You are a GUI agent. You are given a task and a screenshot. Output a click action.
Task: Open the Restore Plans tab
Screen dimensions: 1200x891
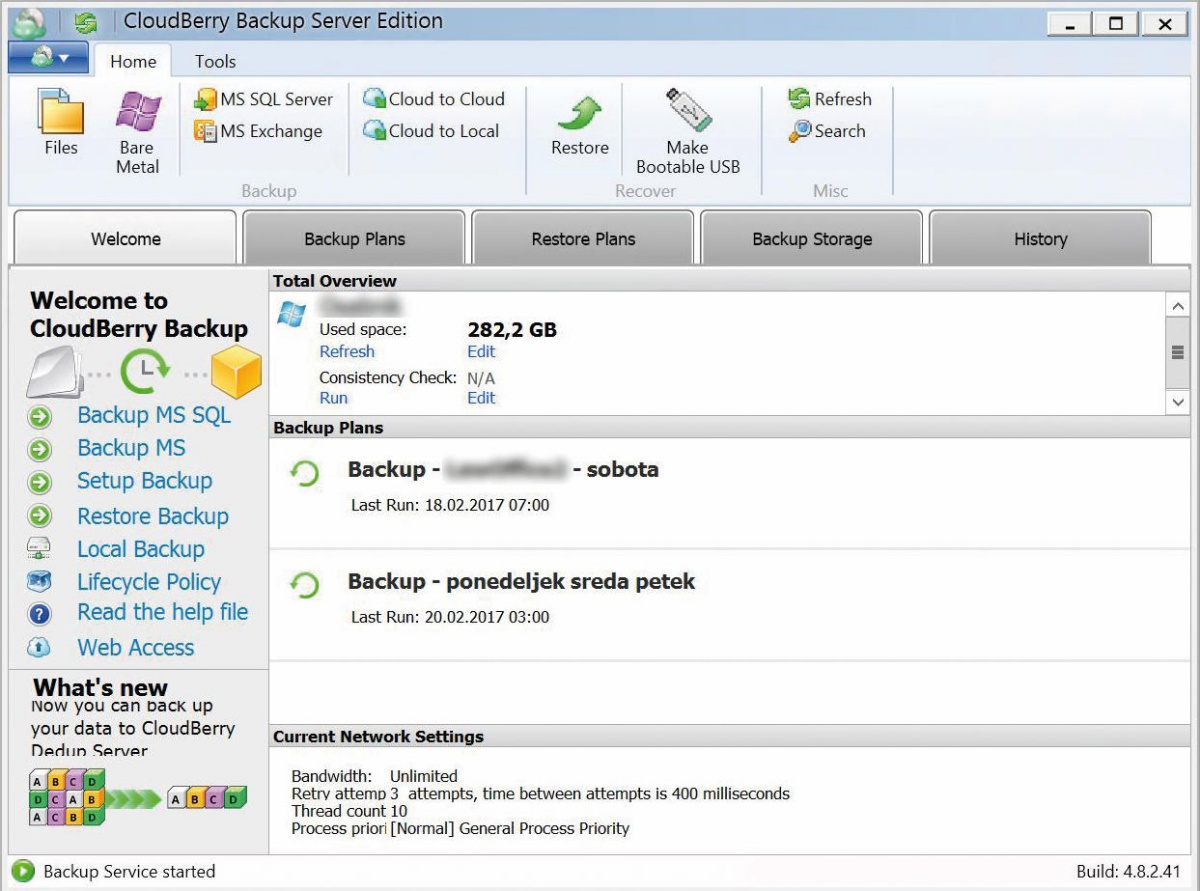[583, 239]
